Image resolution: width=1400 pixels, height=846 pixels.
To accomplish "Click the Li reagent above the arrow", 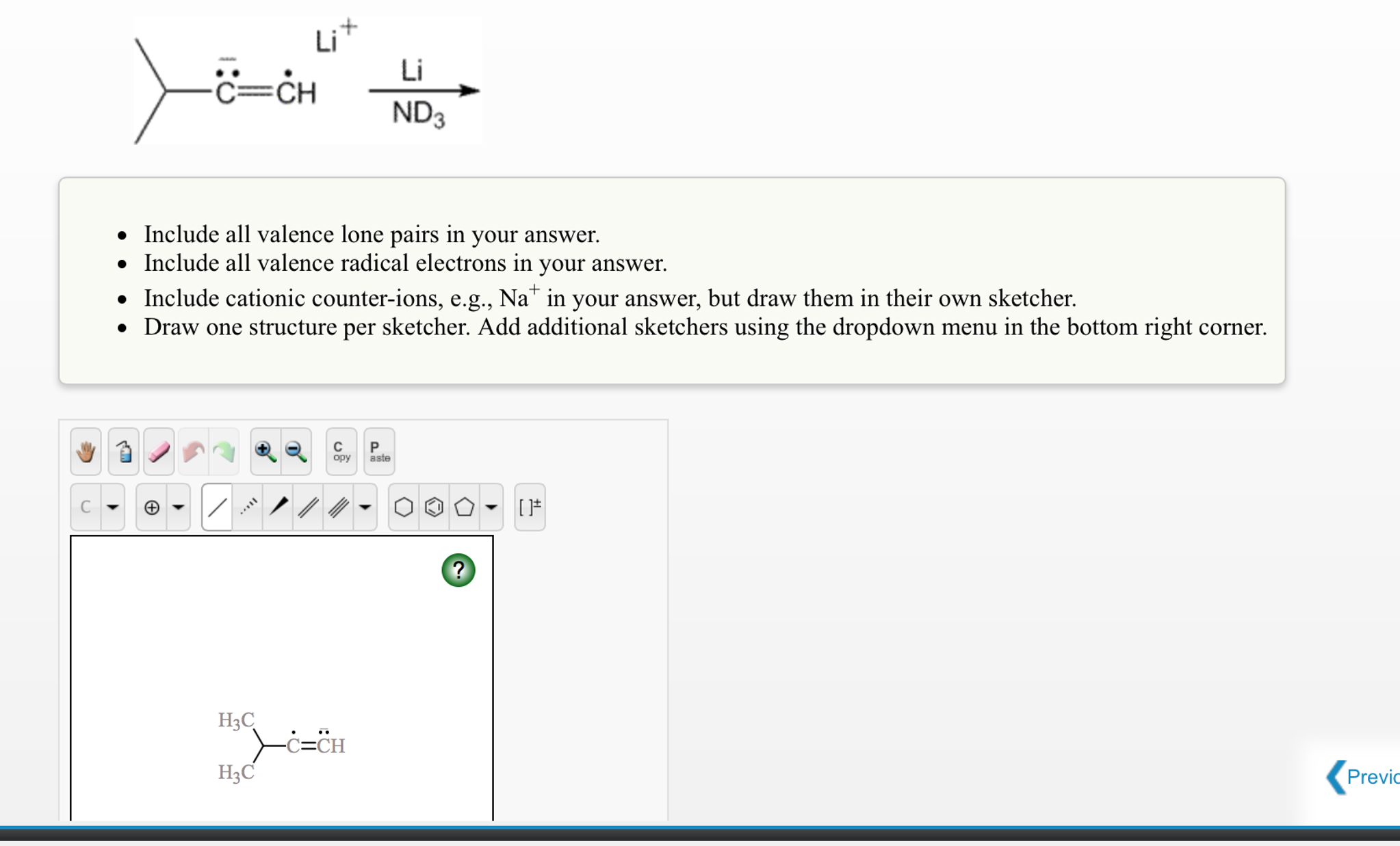I will tap(411, 70).
